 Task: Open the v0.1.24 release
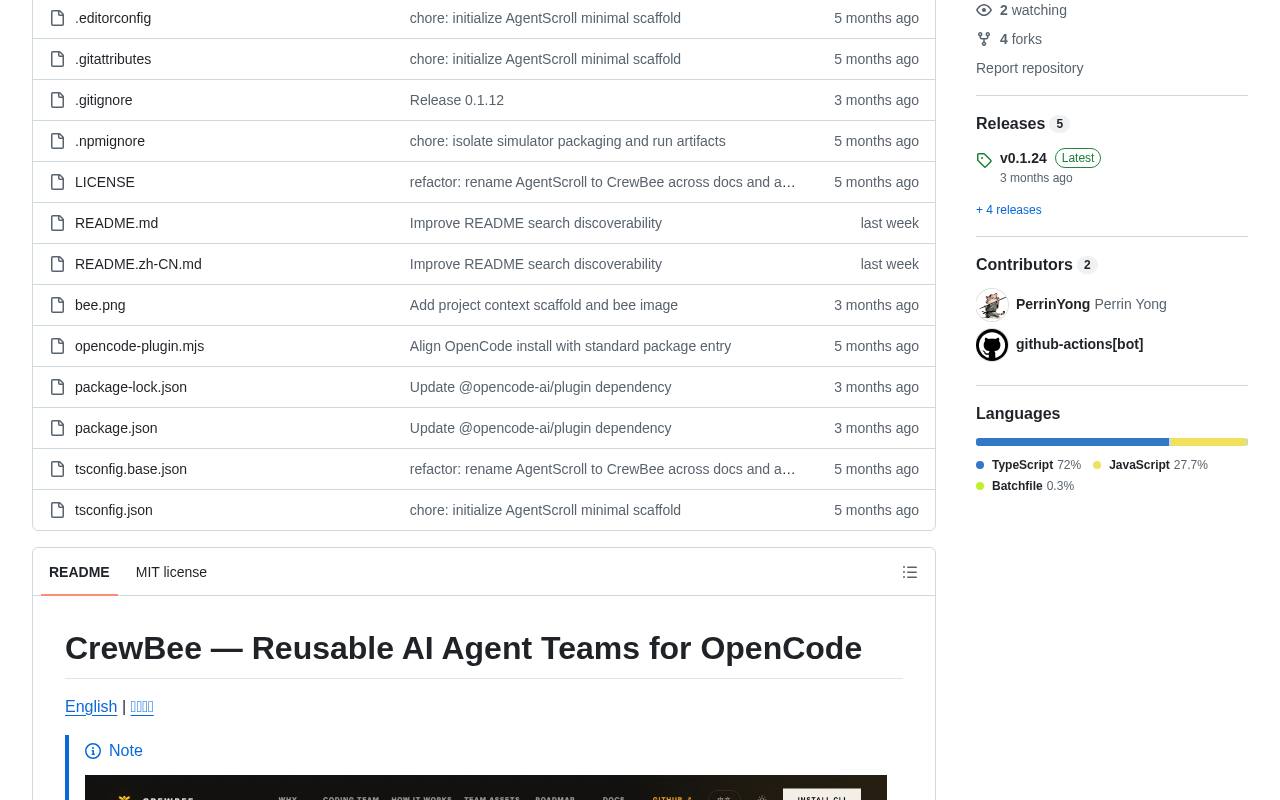tap(1023, 158)
